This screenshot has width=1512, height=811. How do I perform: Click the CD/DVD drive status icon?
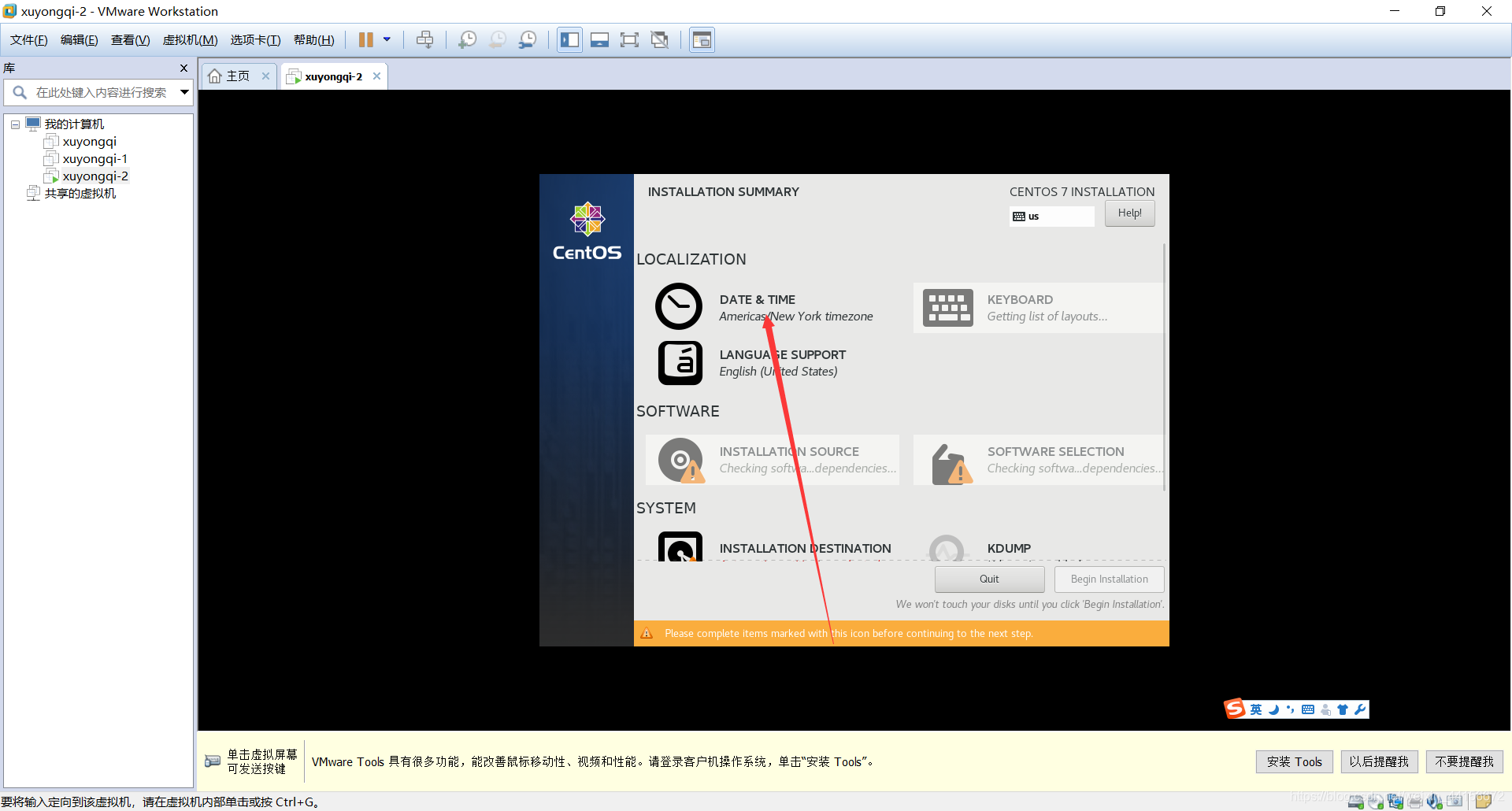(x=1376, y=802)
